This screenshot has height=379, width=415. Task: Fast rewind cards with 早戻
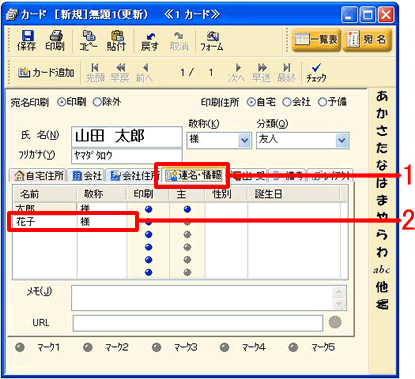[120, 73]
